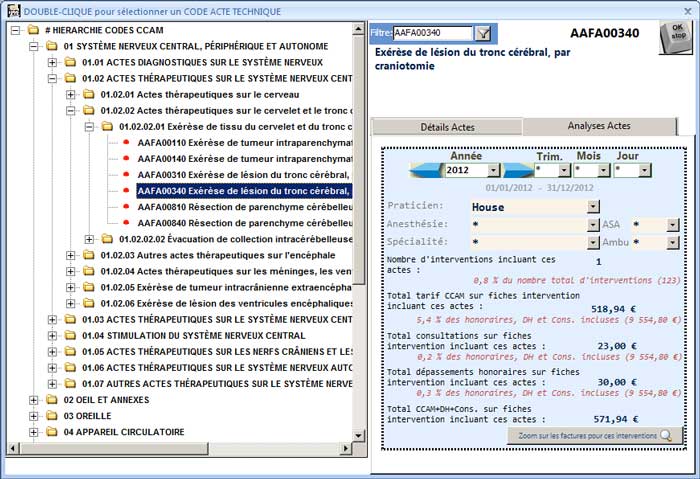
Task: Click folder icon of 02 OEIL ET ANNEXES
Action: [52, 400]
